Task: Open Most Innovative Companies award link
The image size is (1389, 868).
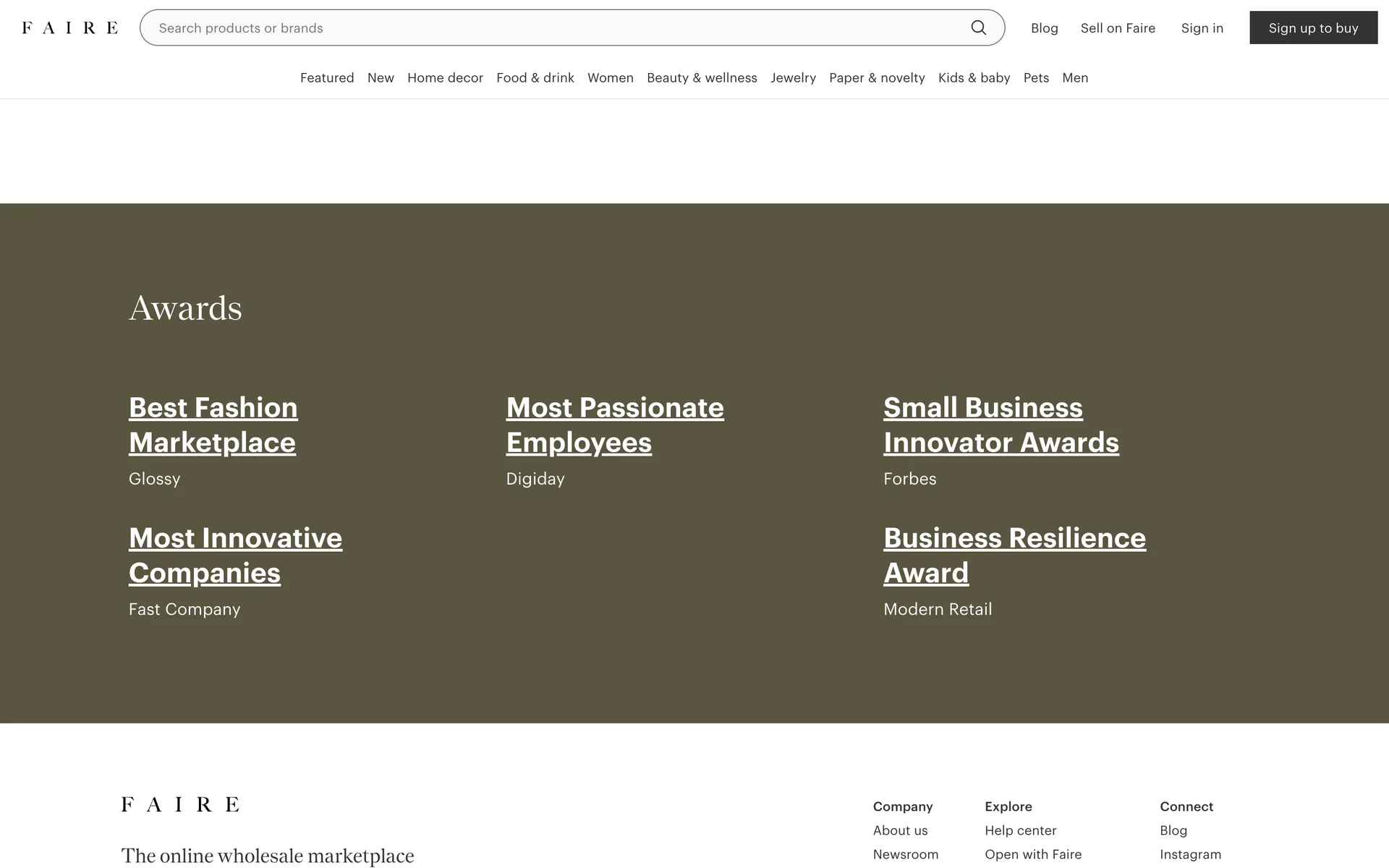Action: 235,556
